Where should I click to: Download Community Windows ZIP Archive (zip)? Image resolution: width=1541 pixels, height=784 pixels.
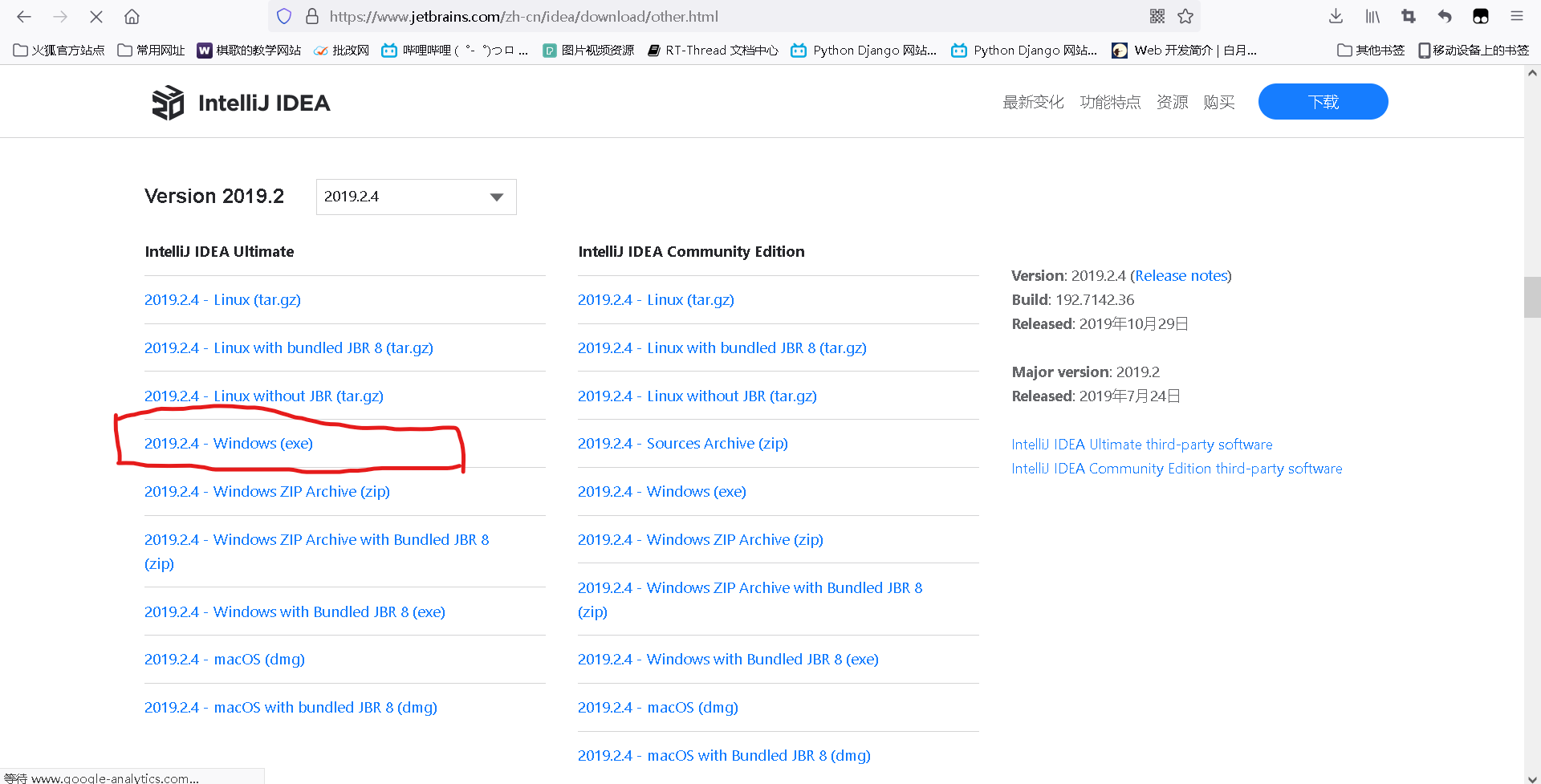tap(701, 539)
